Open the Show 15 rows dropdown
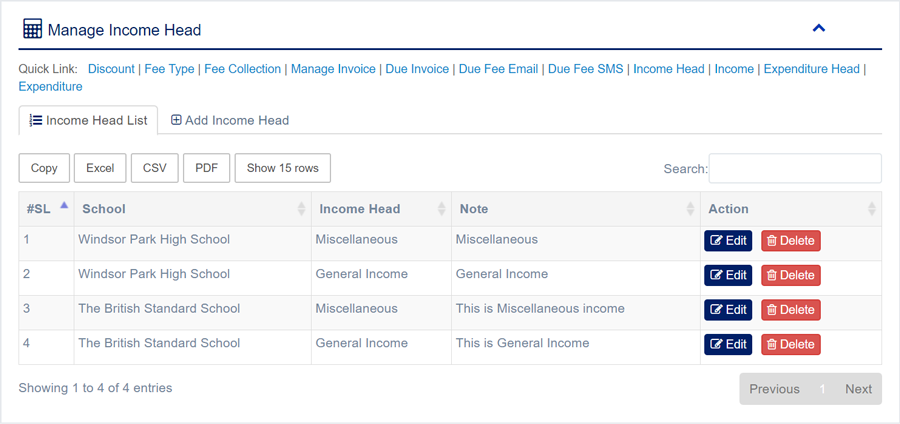The image size is (900, 424). click(x=282, y=168)
